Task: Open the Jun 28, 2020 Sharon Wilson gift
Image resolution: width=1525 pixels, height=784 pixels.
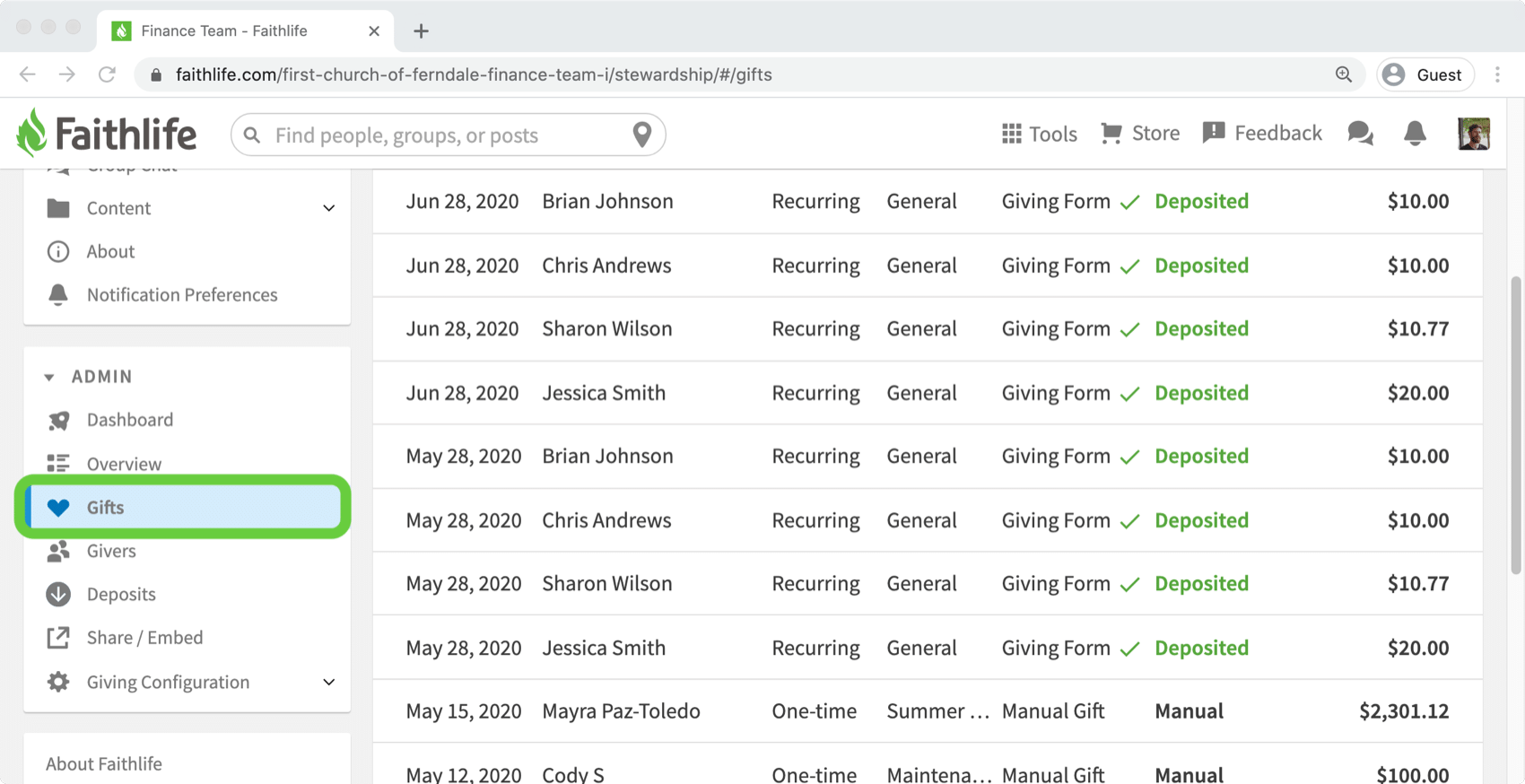Action: pyautogui.click(x=928, y=329)
